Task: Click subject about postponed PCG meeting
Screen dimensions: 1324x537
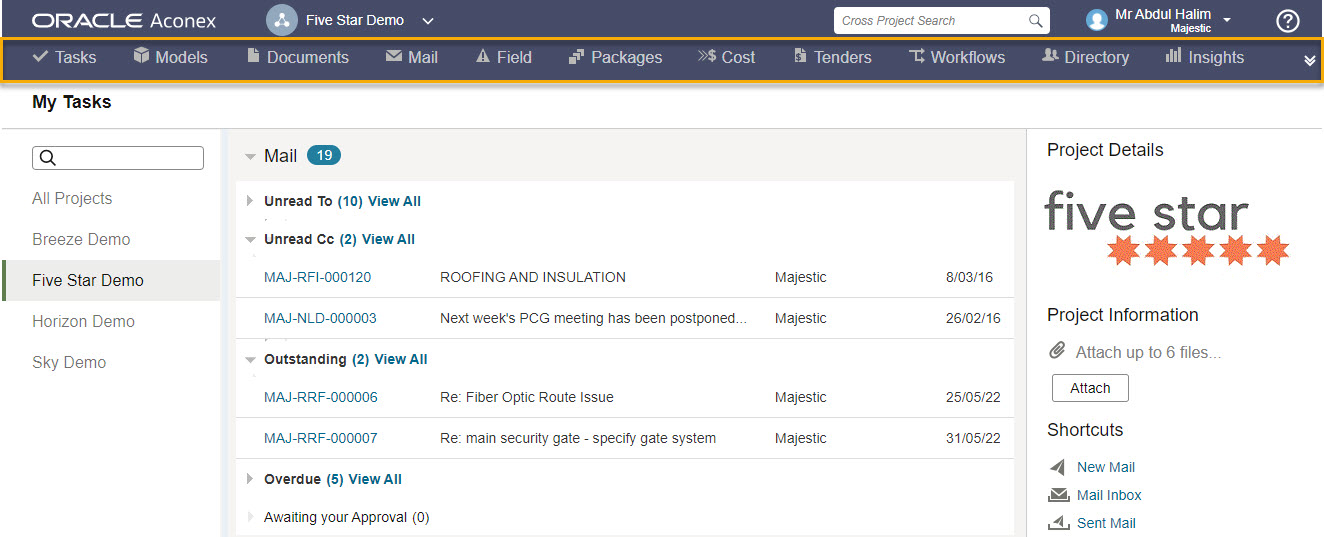Action: (594, 318)
